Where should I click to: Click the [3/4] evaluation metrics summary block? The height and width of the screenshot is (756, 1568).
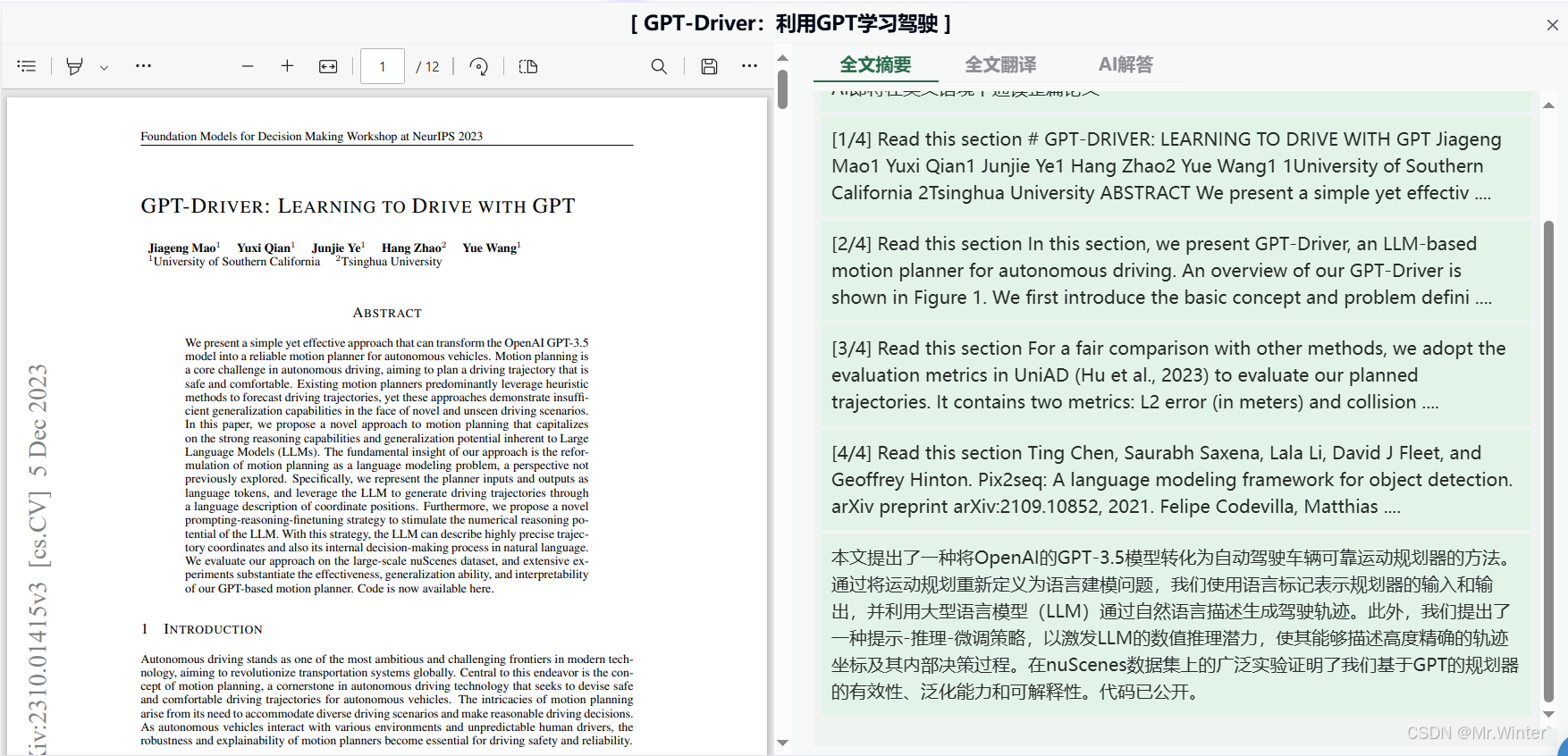1176,375
